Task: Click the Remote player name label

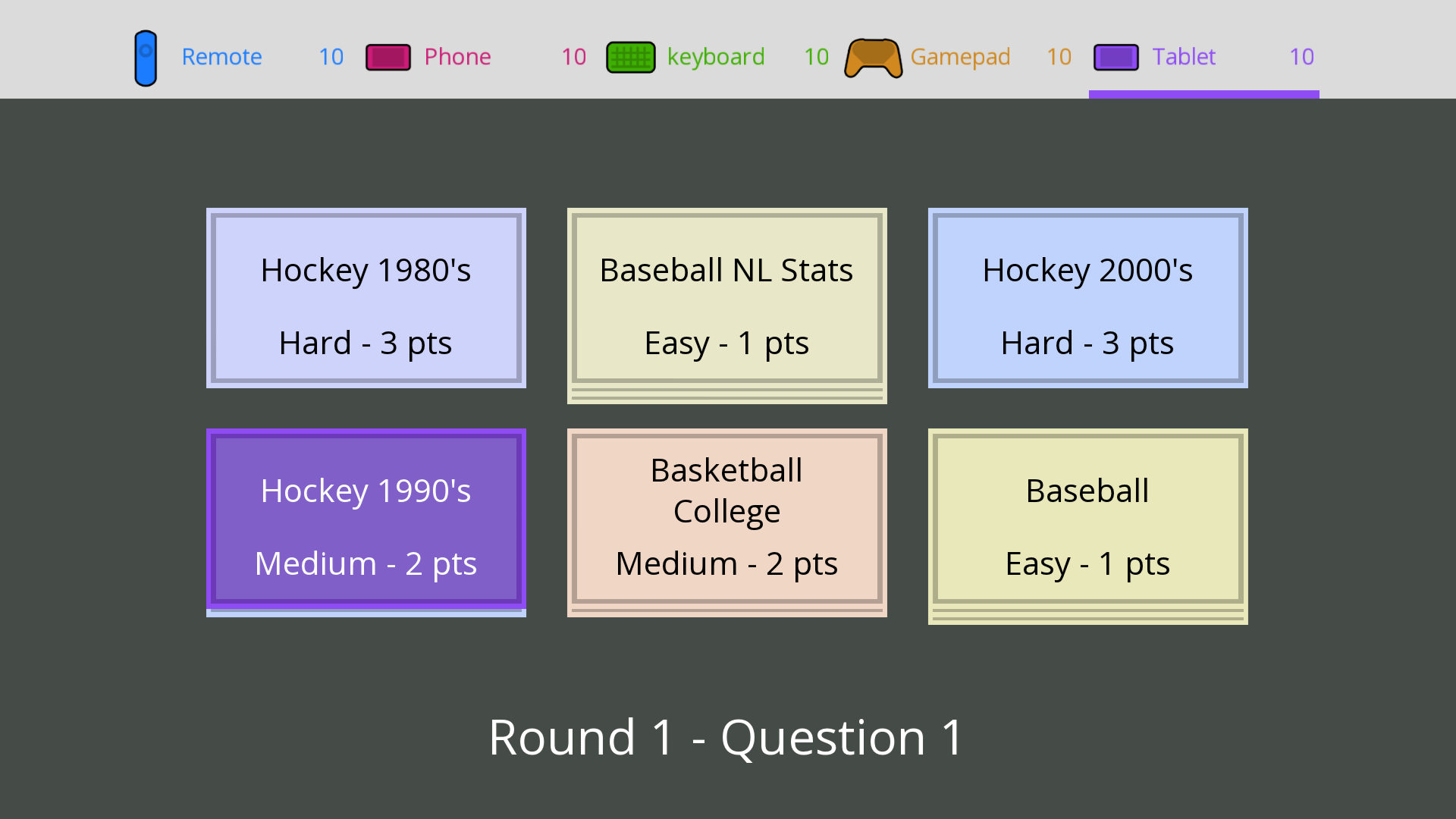Action: coord(221,57)
